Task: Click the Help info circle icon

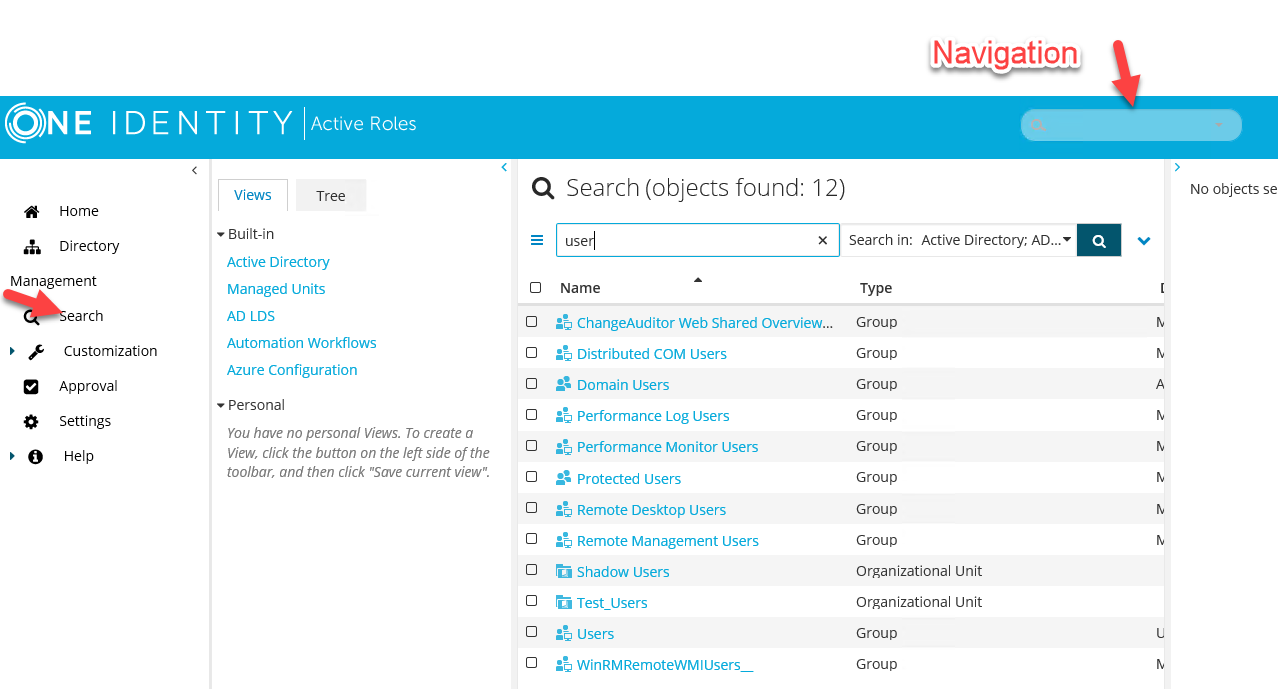Action: click(x=36, y=456)
